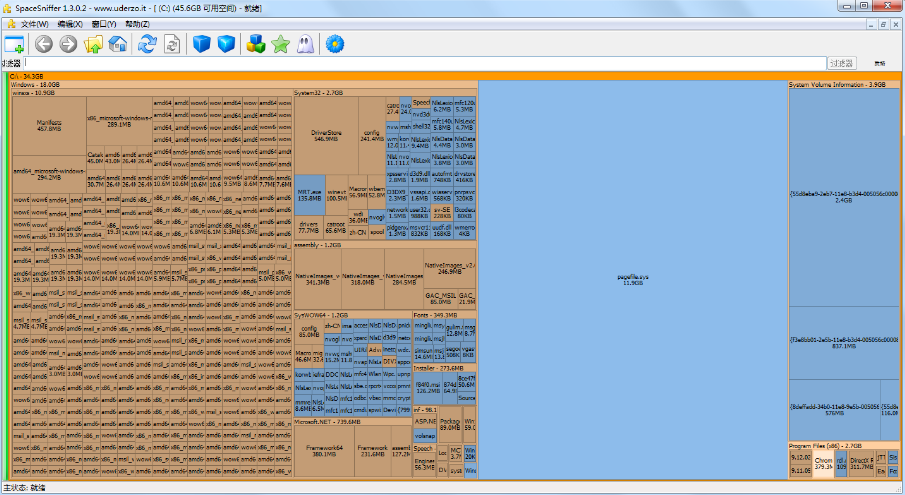
Task: Select the NativeImages 318.0MB block
Action: click(x=362, y=279)
